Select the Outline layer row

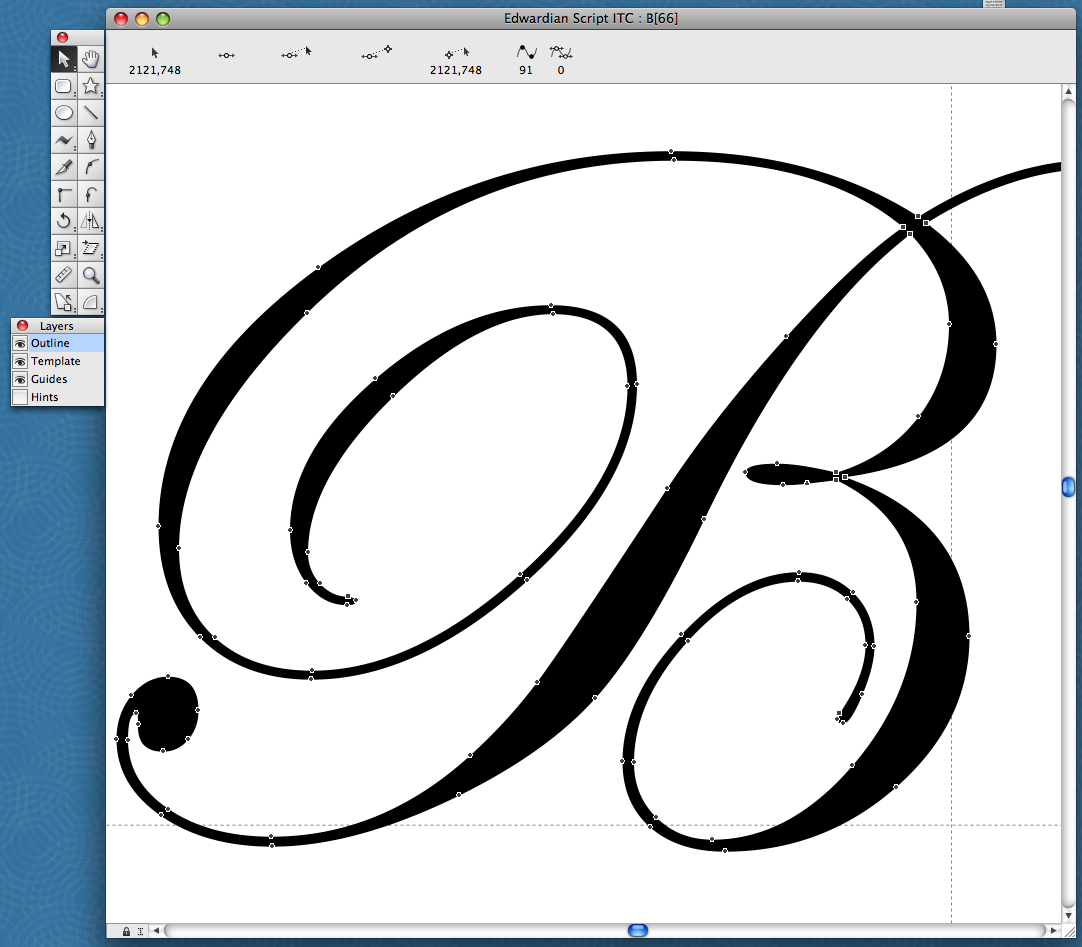point(58,343)
